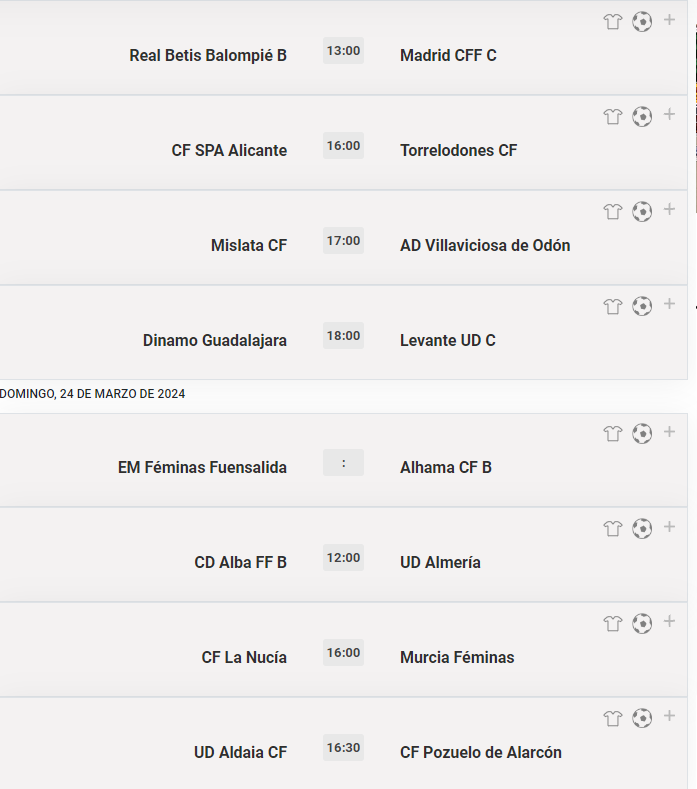Viewport: 697px width, 789px height.
Task: Open Alhama CF B team link
Action: tap(445, 467)
